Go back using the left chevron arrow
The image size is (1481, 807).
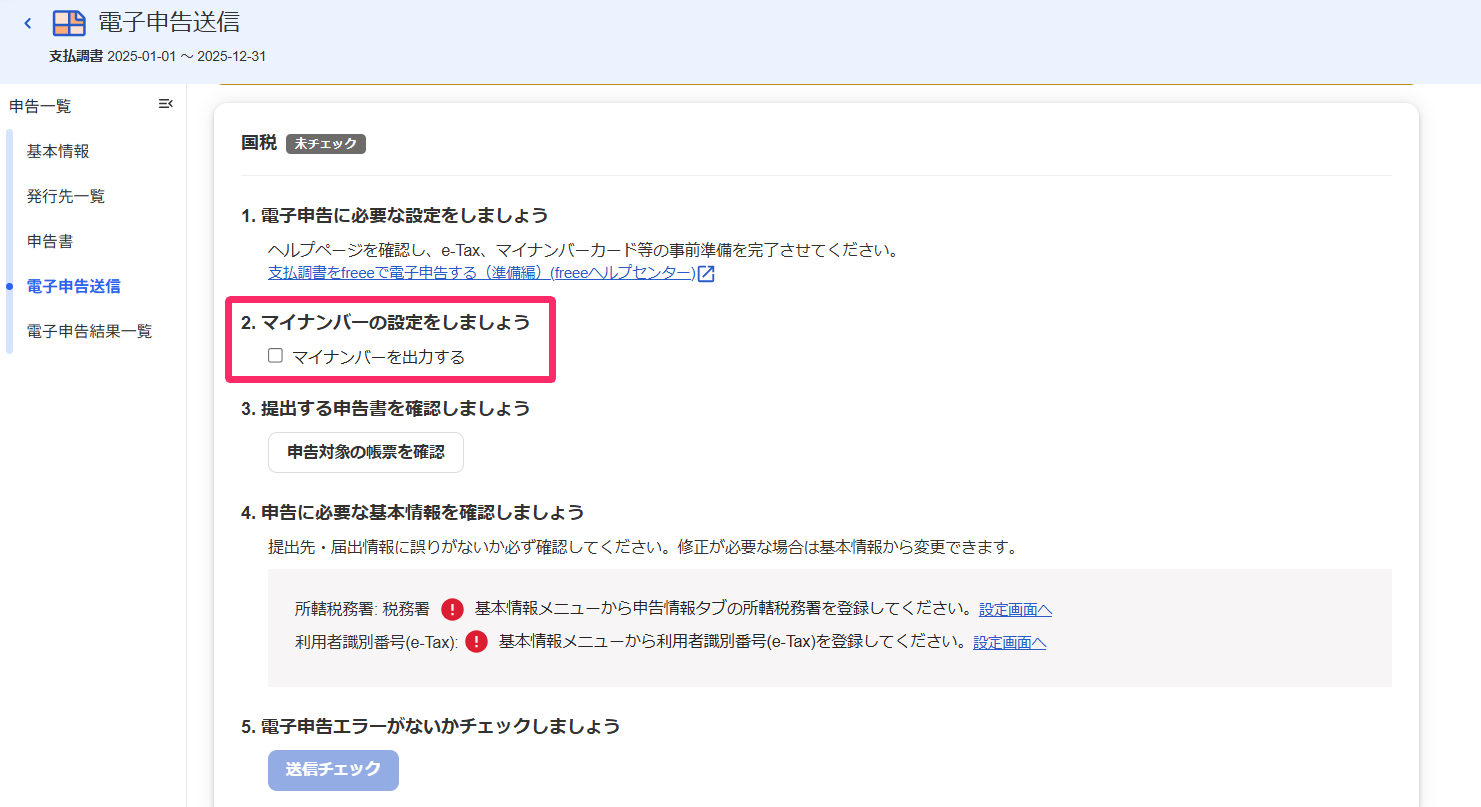pos(28,23)
